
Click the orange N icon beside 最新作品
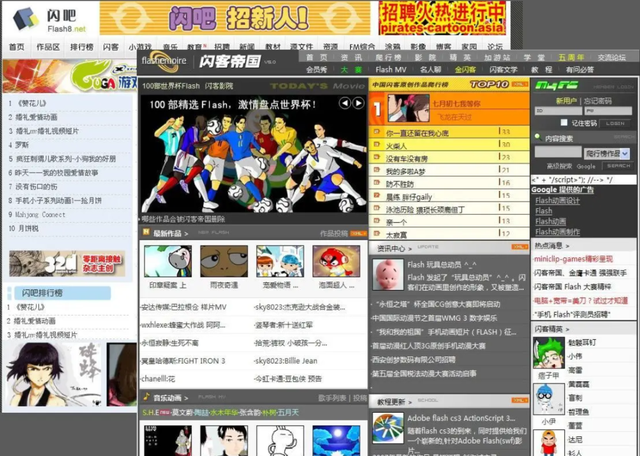coord(146,232)
